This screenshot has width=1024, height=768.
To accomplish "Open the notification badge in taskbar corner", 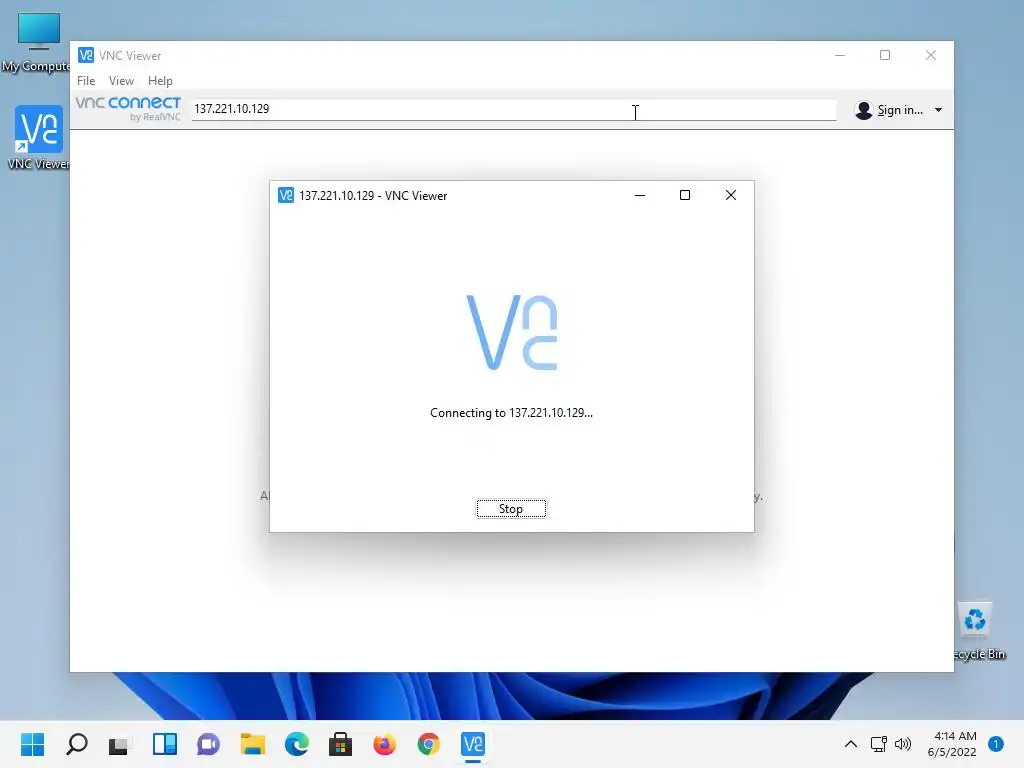I will tap(995, 744).
